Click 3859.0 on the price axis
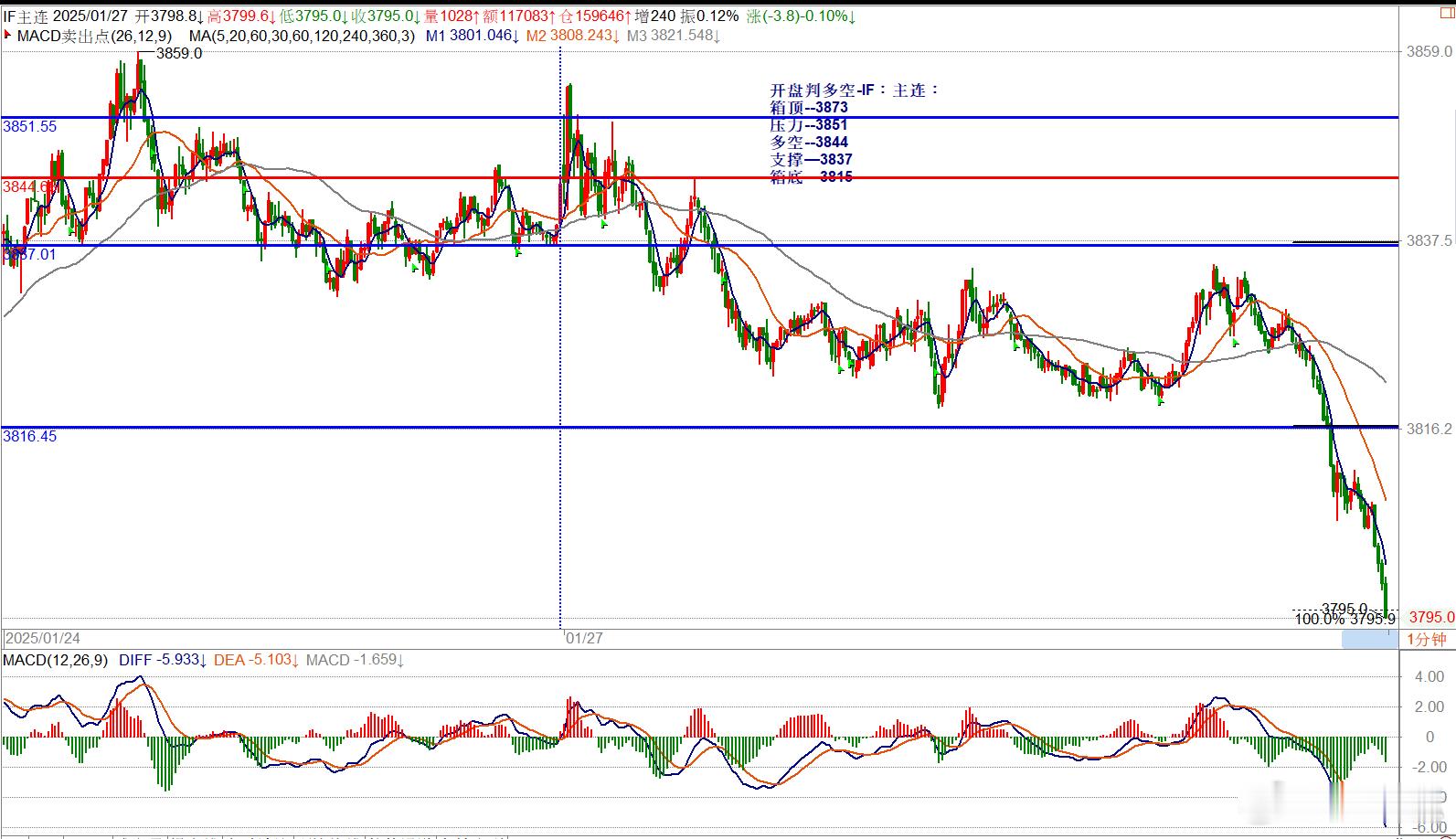 pyautogui.click(x=1429, y=52)
